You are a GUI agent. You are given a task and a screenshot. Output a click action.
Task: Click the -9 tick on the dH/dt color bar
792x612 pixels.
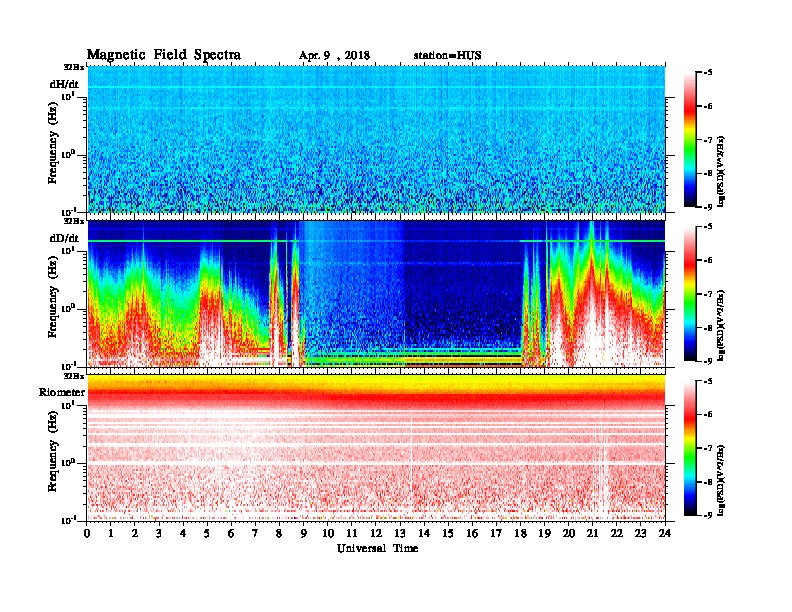pos(708,207)
